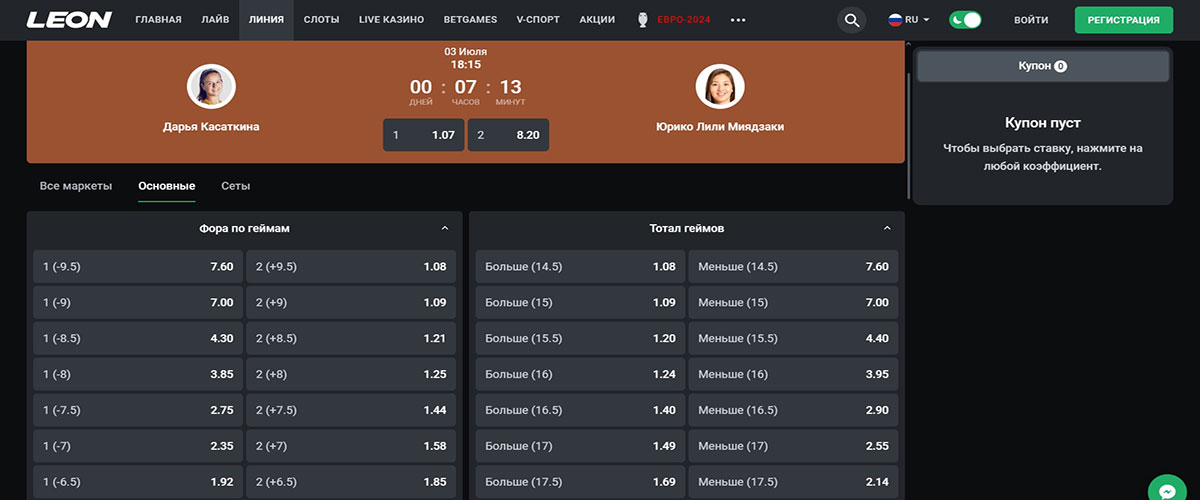Click Yuriko Lily Miyazaki's player photo
1200x500 pixels.
[720, 87]
